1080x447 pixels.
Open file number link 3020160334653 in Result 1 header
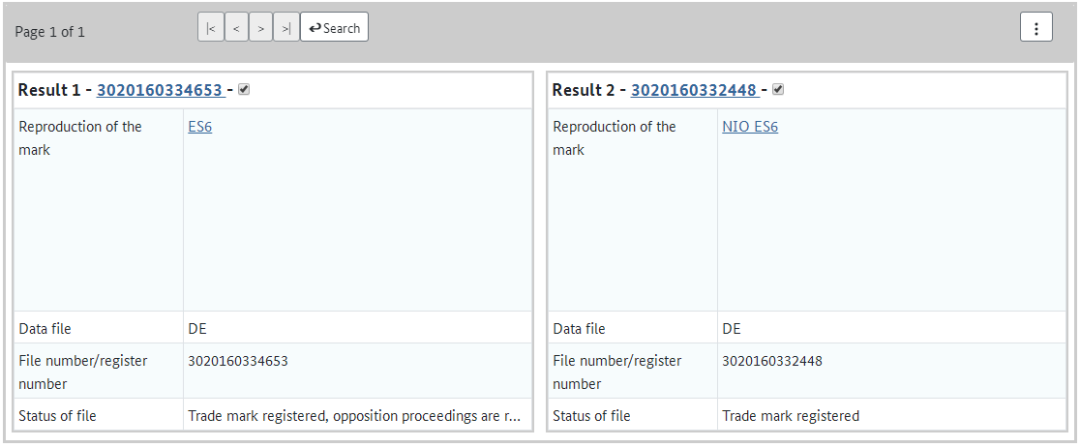pos(160,90)
